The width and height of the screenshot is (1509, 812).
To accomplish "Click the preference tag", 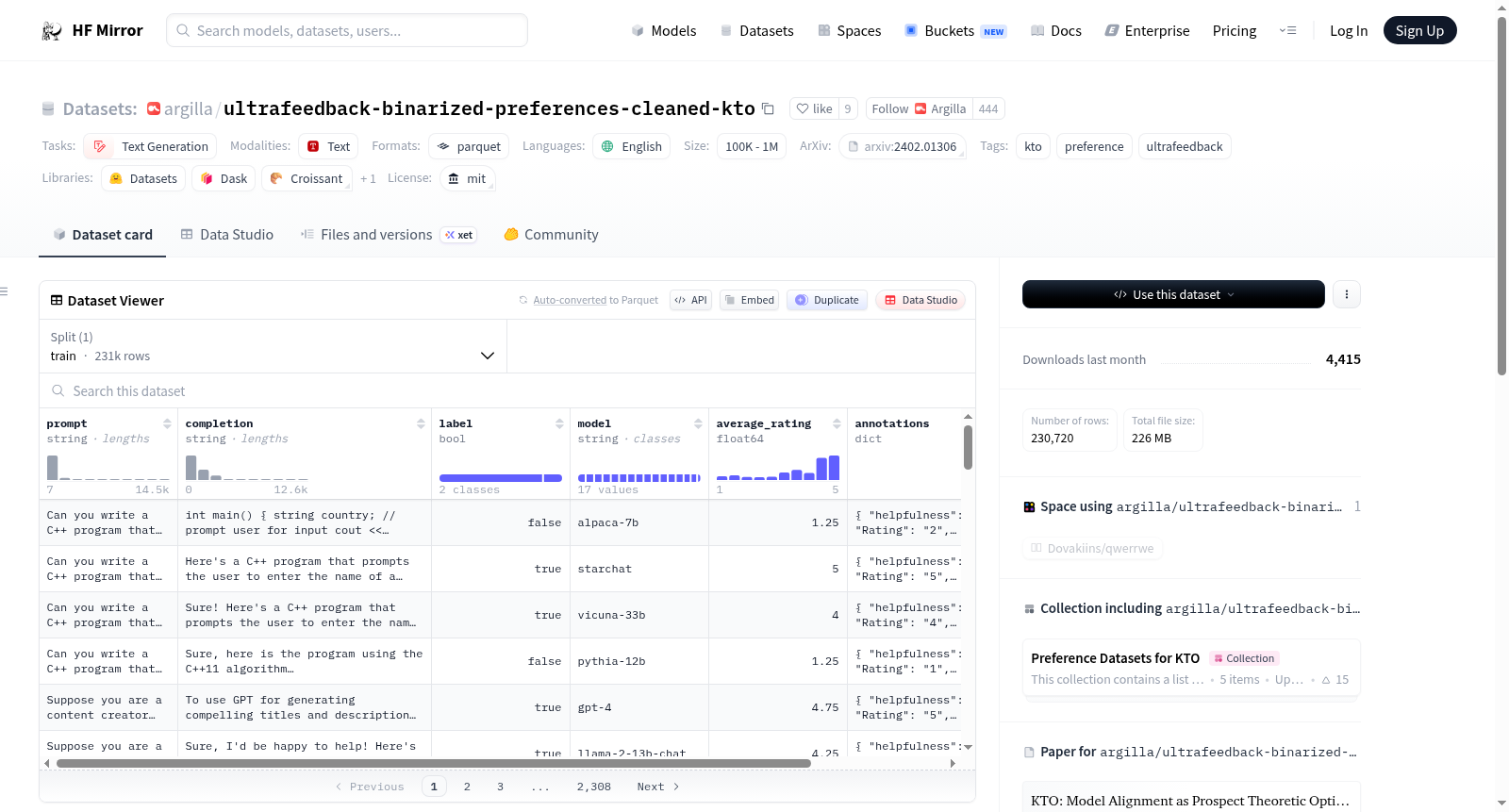I will [x=1094, y=146].
